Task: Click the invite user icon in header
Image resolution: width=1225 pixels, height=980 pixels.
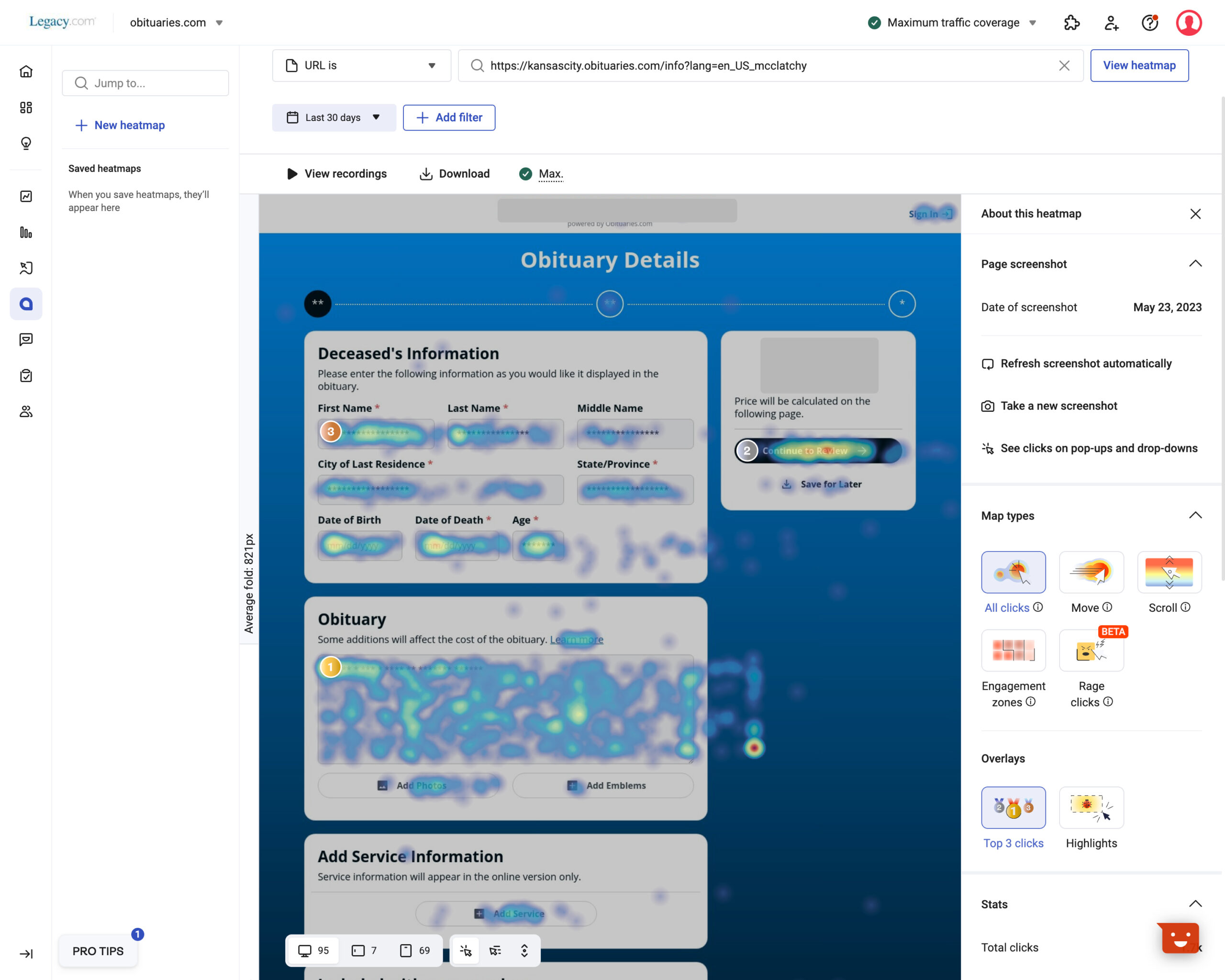Action: click(x=1111, y=22)
